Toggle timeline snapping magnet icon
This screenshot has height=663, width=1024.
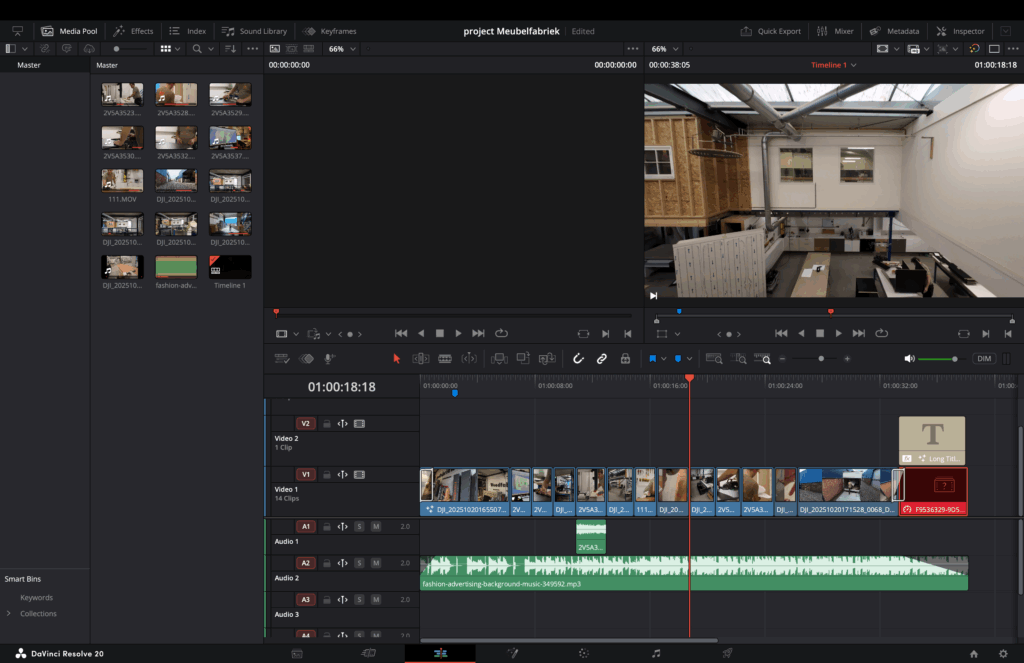pyautogui.click(x=578, y=359)
